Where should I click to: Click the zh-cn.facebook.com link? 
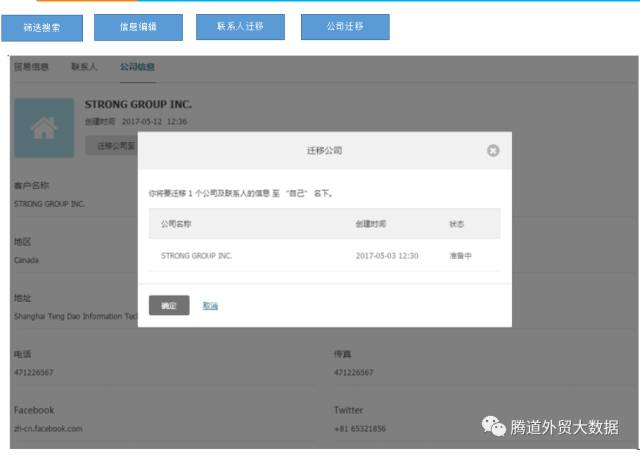(48, 428)
